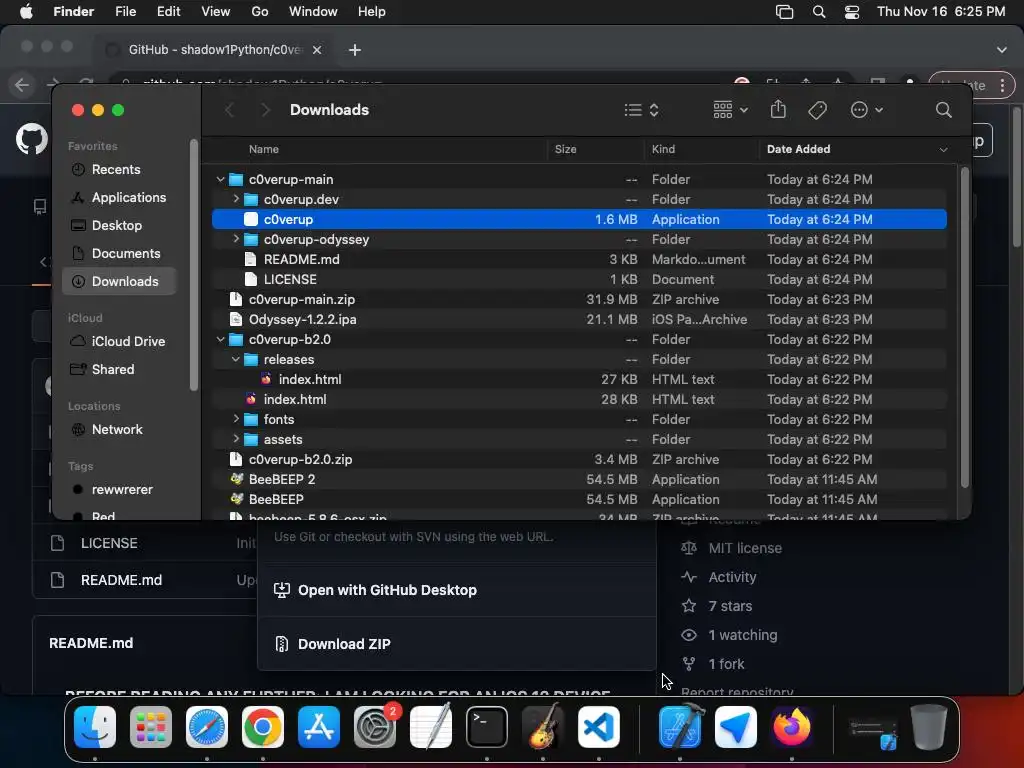This screenshot has width=1024, height=768.
Task: Open Visual Studio Code from the Dock
Action: click(x=599, y=727)
